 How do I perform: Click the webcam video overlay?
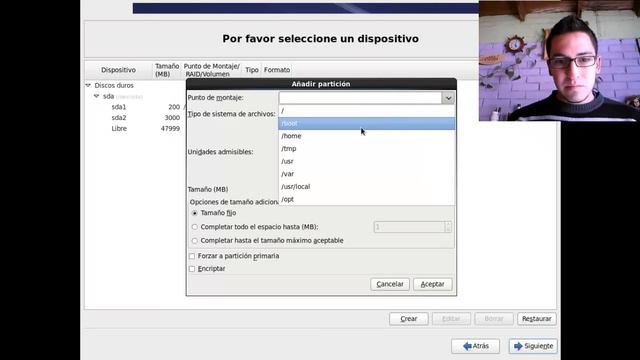pyautogui.click(x=559, y=61)
